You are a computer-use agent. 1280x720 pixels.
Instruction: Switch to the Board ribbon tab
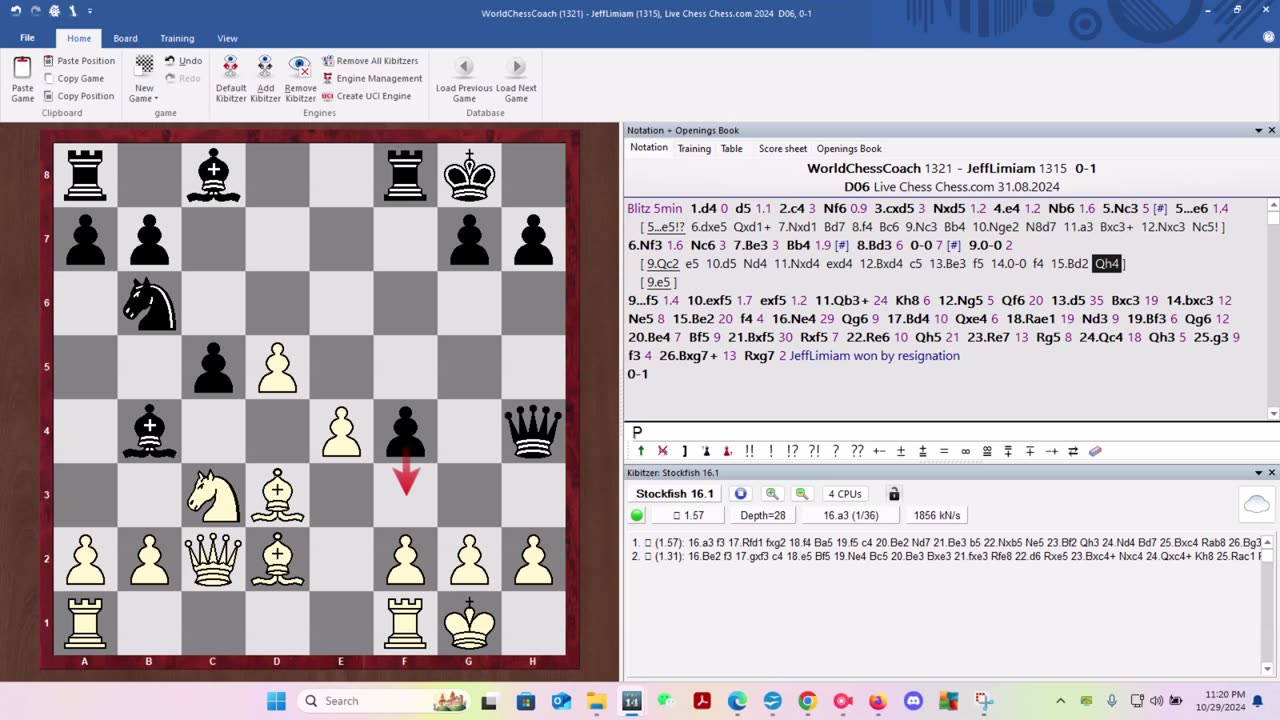(x=125, y=38)
